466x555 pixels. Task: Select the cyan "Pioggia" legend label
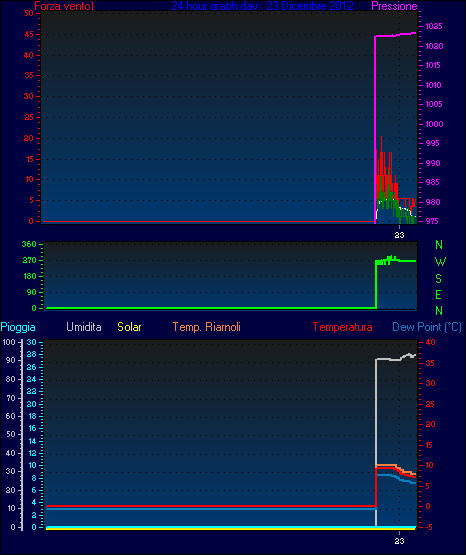point(18,327)
